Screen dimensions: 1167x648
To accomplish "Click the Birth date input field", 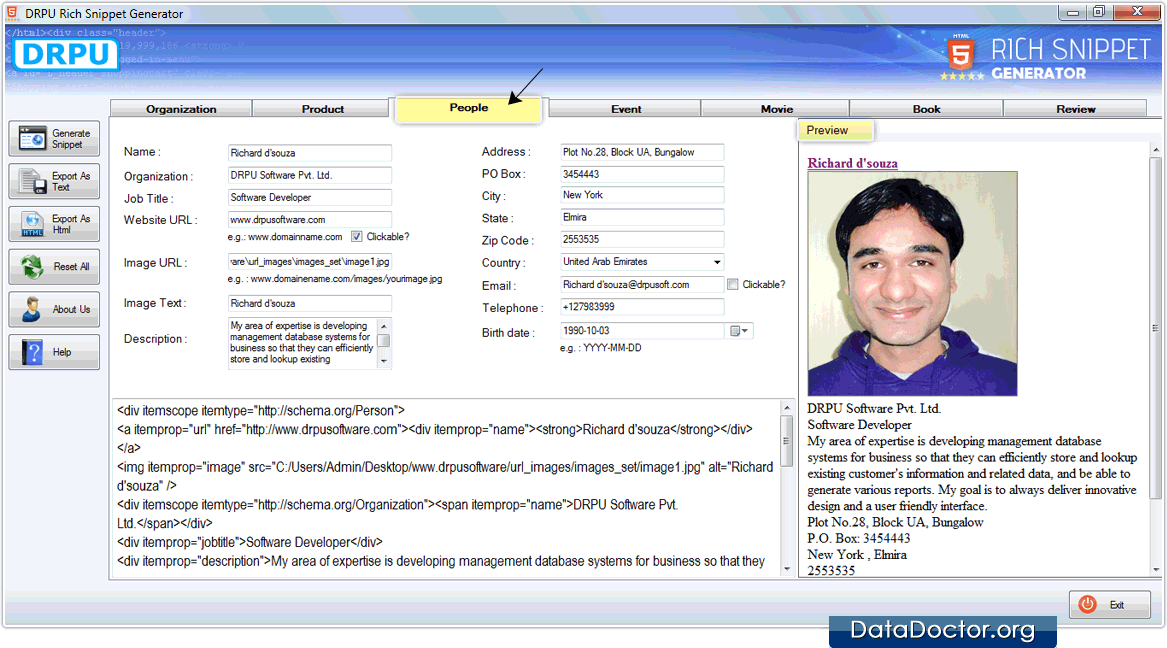I will (642, 330).
